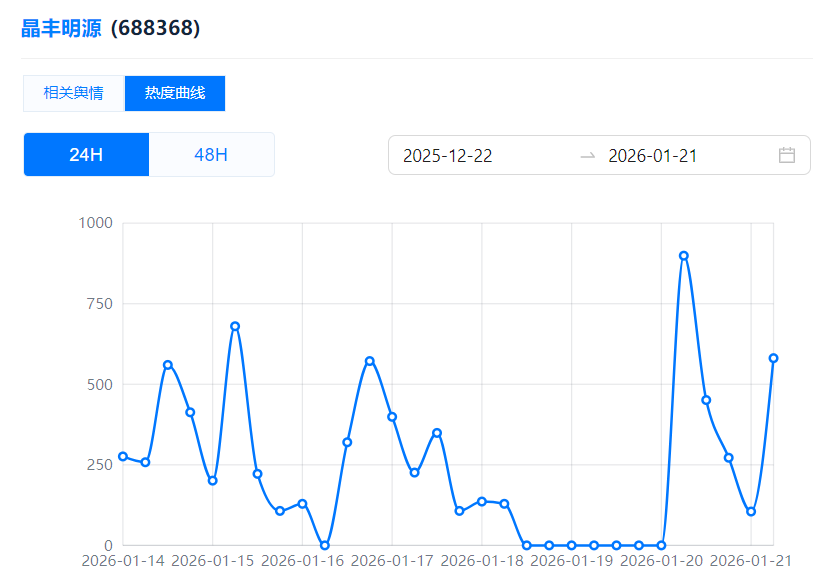Click the 2026-01-20 x-axis label

pos(662,561)
